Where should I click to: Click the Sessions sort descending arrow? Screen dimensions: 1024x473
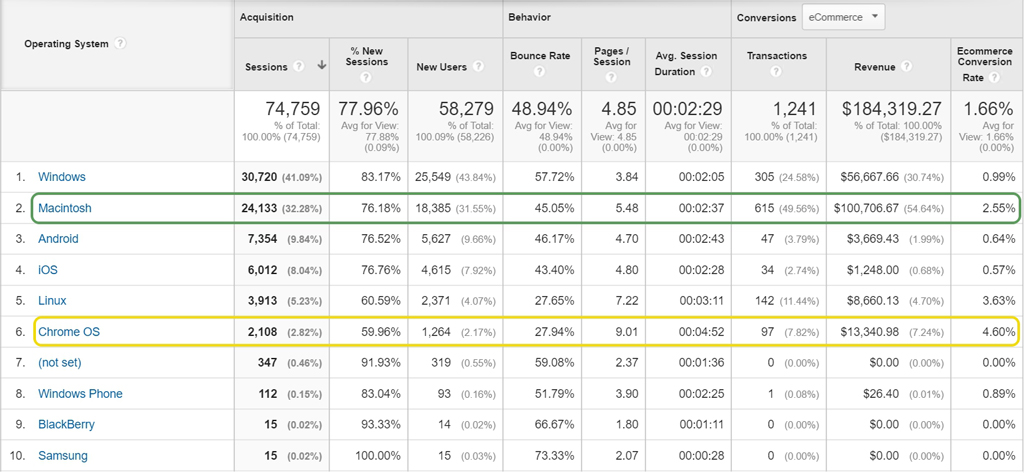pyautogui.click(x=322, y=67)
